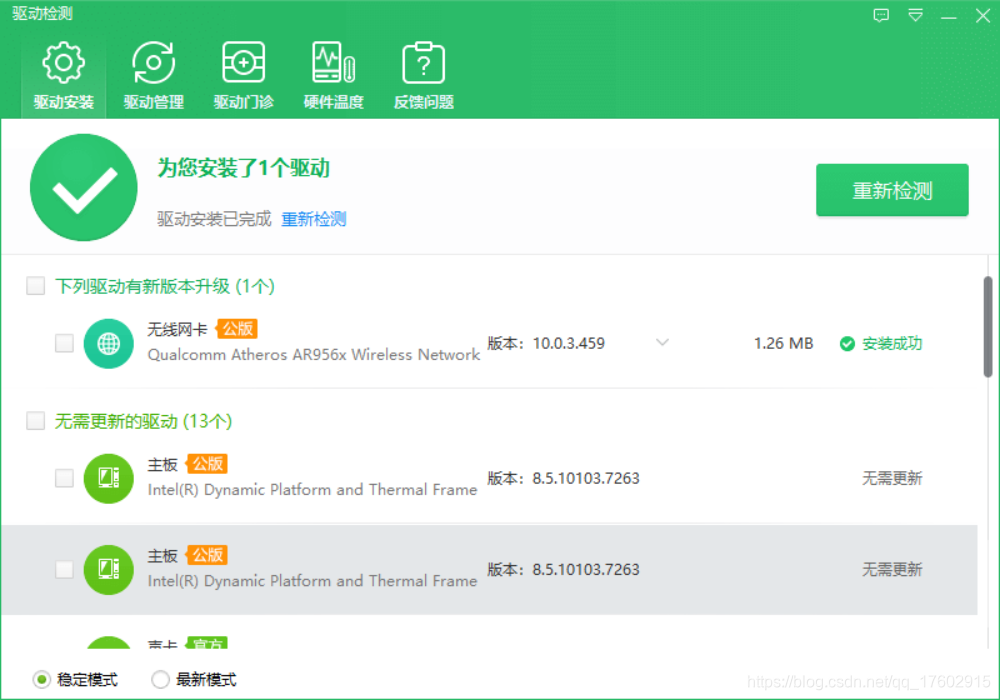The image size is (1000, 700).
Task: Minimize the 驱动检测 window
Action: tap(948, 16)
